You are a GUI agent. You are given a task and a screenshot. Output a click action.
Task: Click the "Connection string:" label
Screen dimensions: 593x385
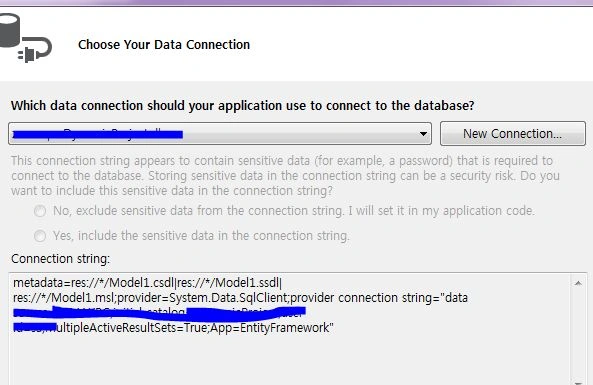point(61,259)
